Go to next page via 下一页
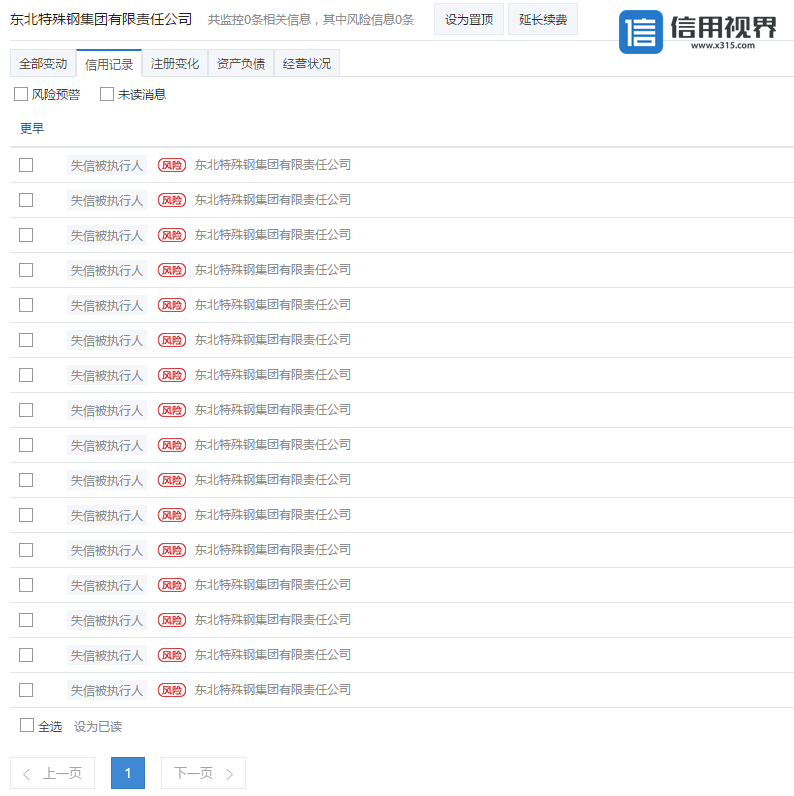 tap(203, 773)
